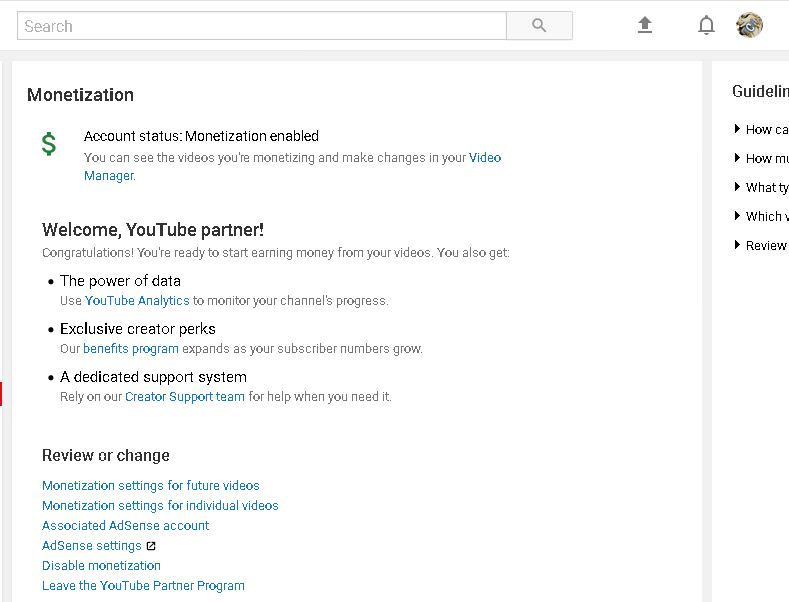Click the external-link icon beside AdSense settings
789x602 pixels.
151,546
